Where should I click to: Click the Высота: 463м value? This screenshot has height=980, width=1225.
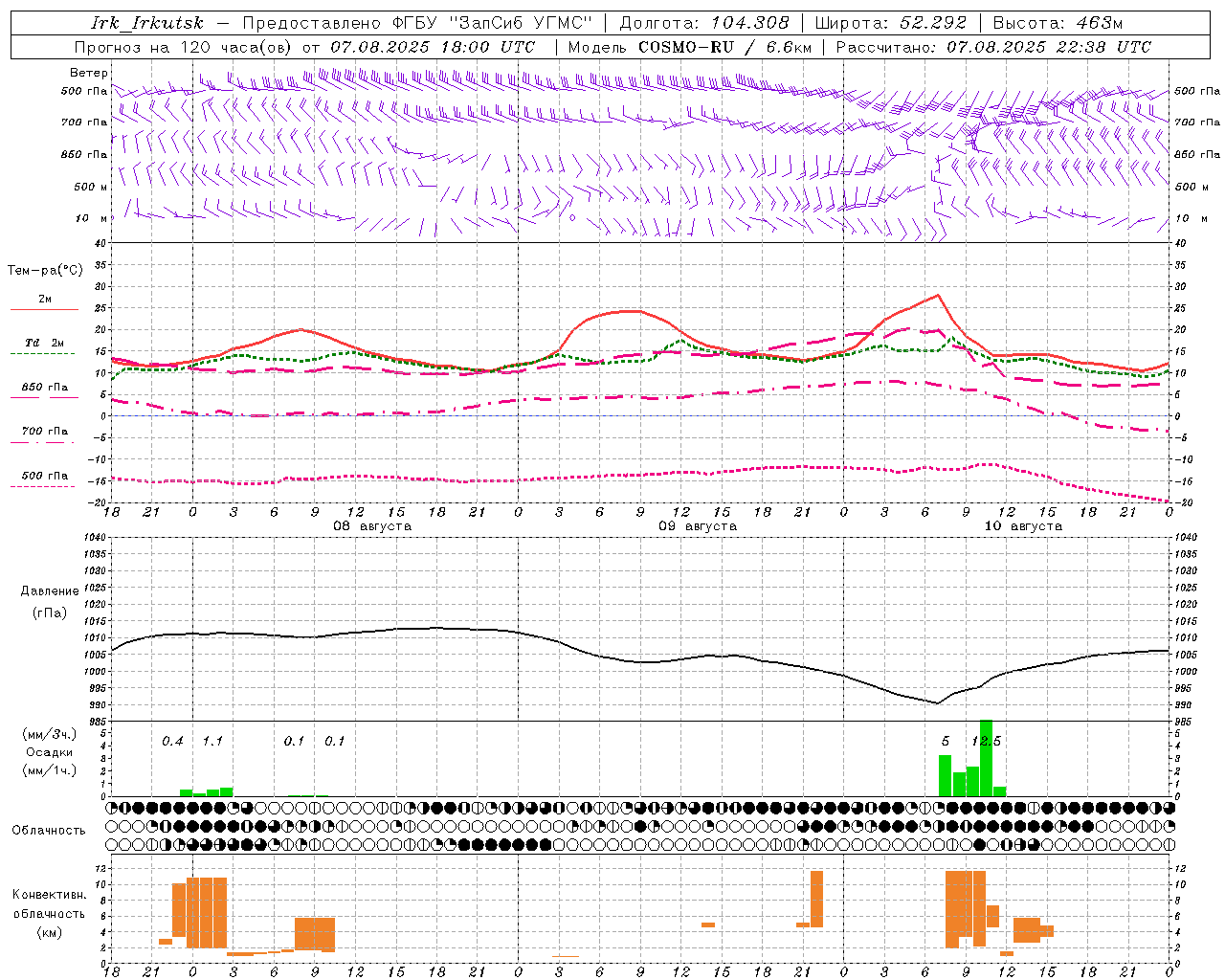point(1058,23)
